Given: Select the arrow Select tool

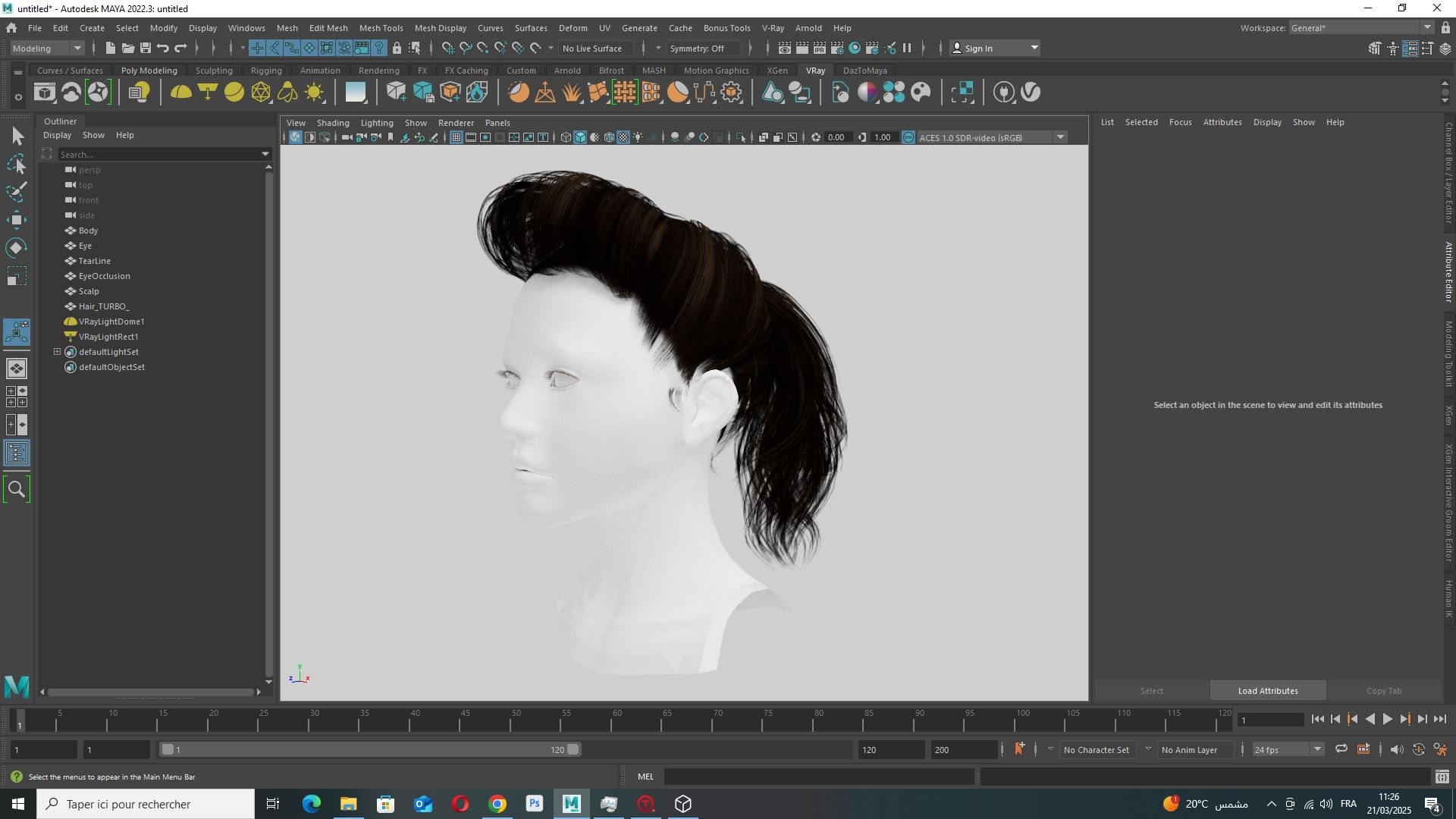Looking at the screenshot, I should pyautogui.click(x=17, y=136).
